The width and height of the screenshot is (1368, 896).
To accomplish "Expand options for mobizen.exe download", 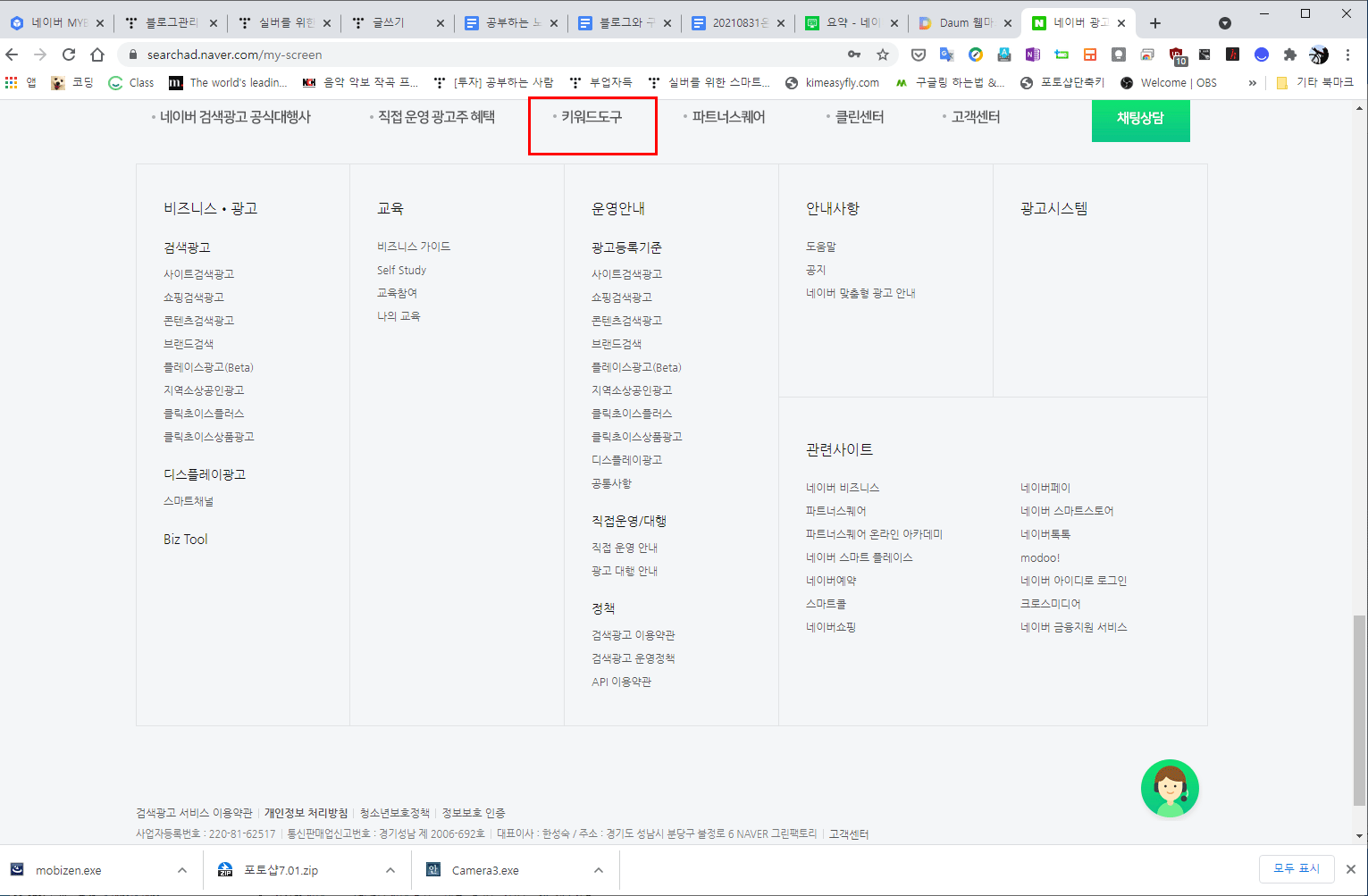I will pyautogui.click(x=182, y=870).
